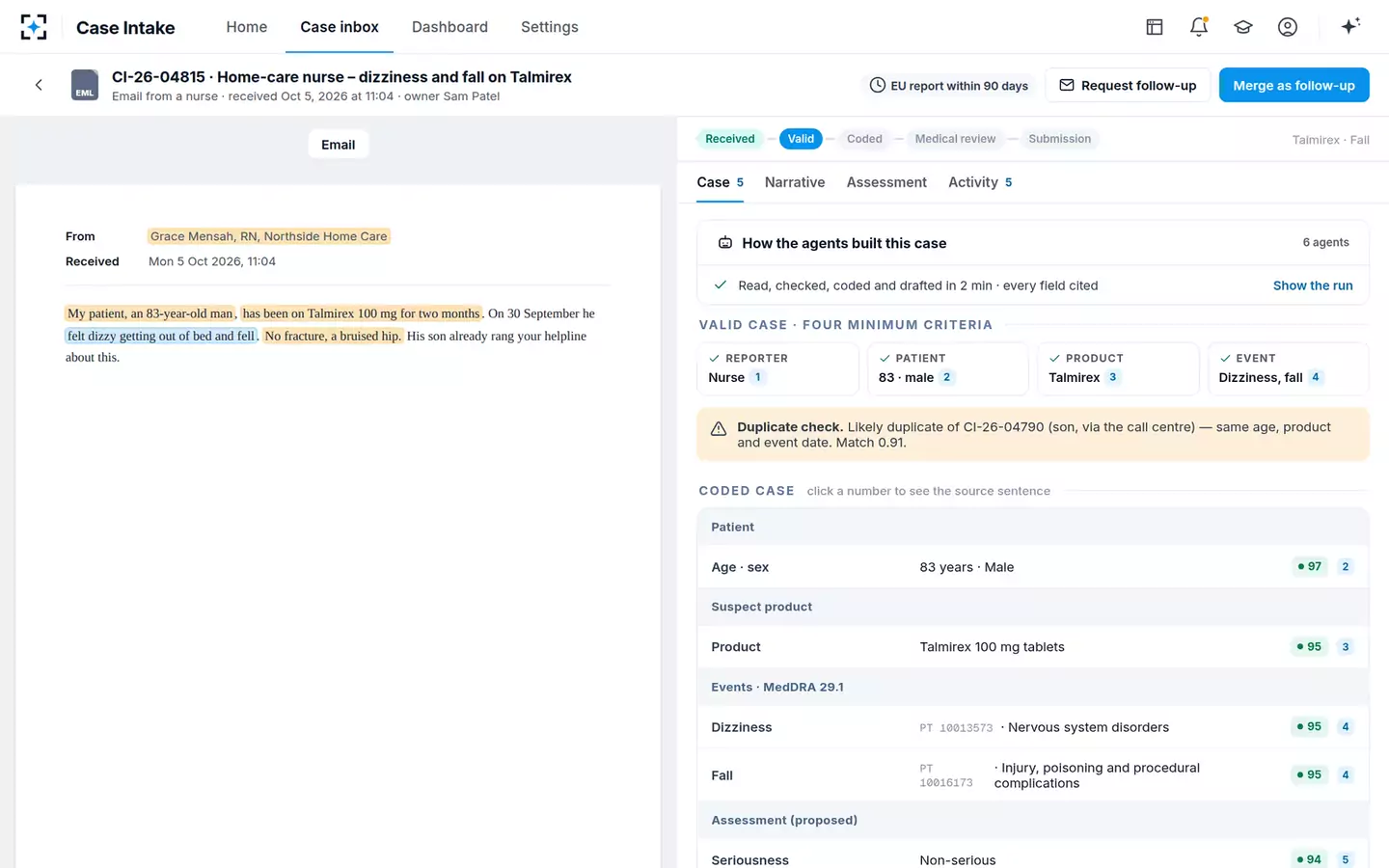Open the Dashboard nav item
Screen dimensions: 1389x868
pyautogui.click(x=449, y=27)
